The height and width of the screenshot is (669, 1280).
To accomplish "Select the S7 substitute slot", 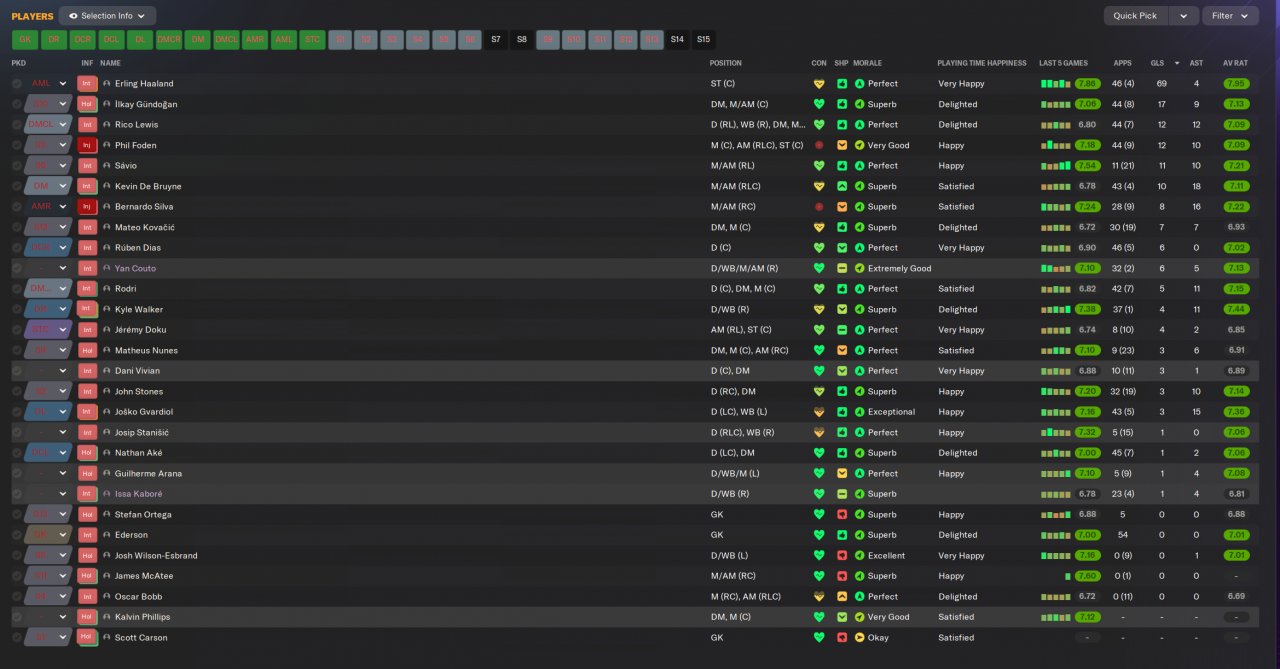I will coord(495,40).
